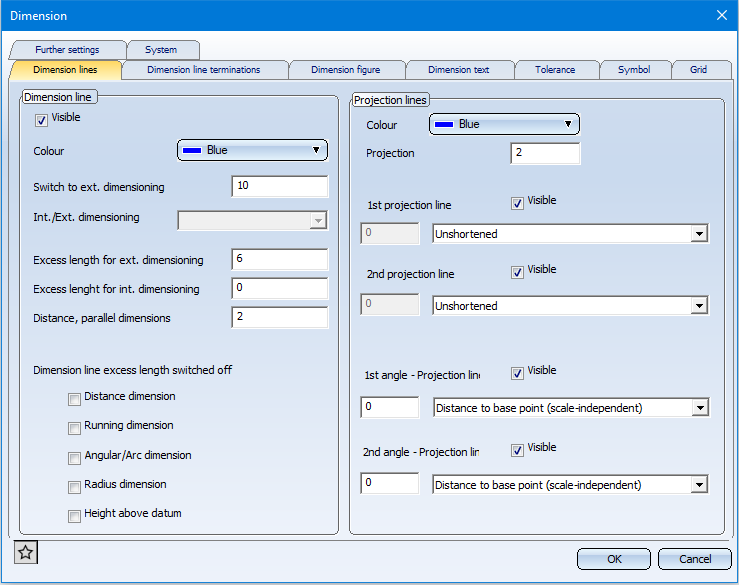This screenshot has height=585, width=739.
Task: Tick the Radius dimension checkbox
Action: pyautogui.click(x=75, y=487)
